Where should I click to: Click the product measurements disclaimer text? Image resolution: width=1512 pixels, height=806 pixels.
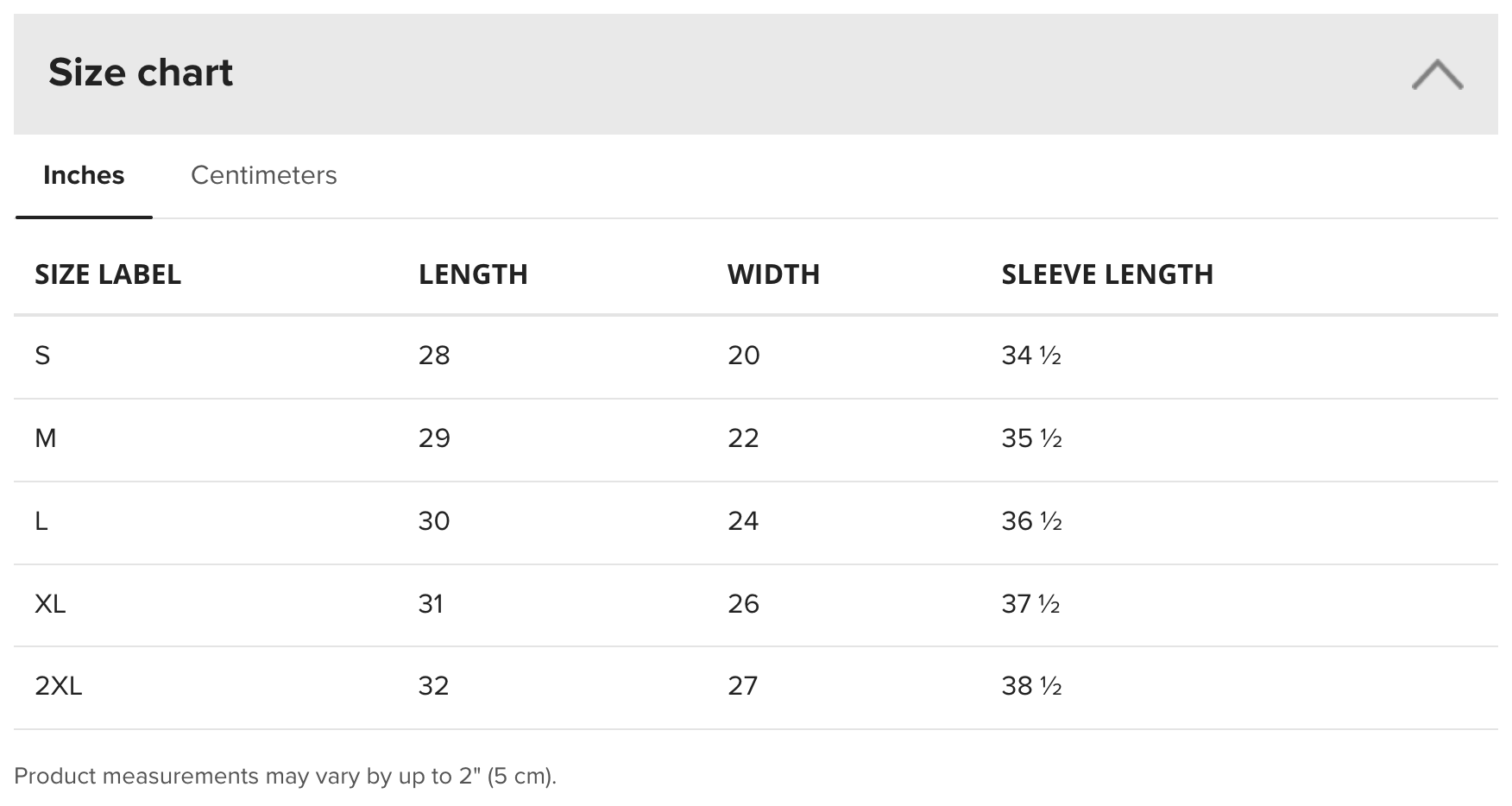286,776
